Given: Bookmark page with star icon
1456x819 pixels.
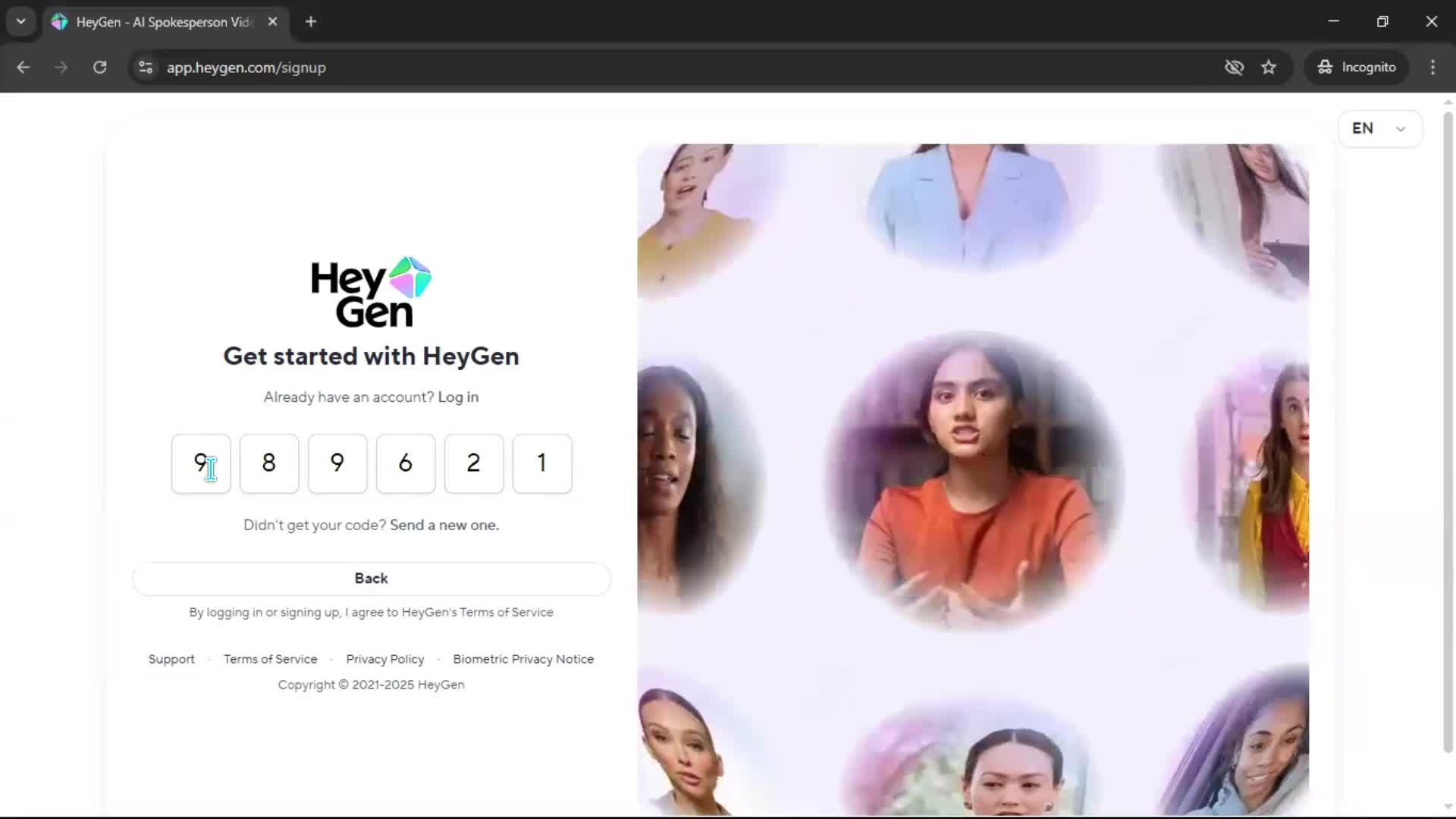Looking at the screenshot, I should pos(1269,67).
